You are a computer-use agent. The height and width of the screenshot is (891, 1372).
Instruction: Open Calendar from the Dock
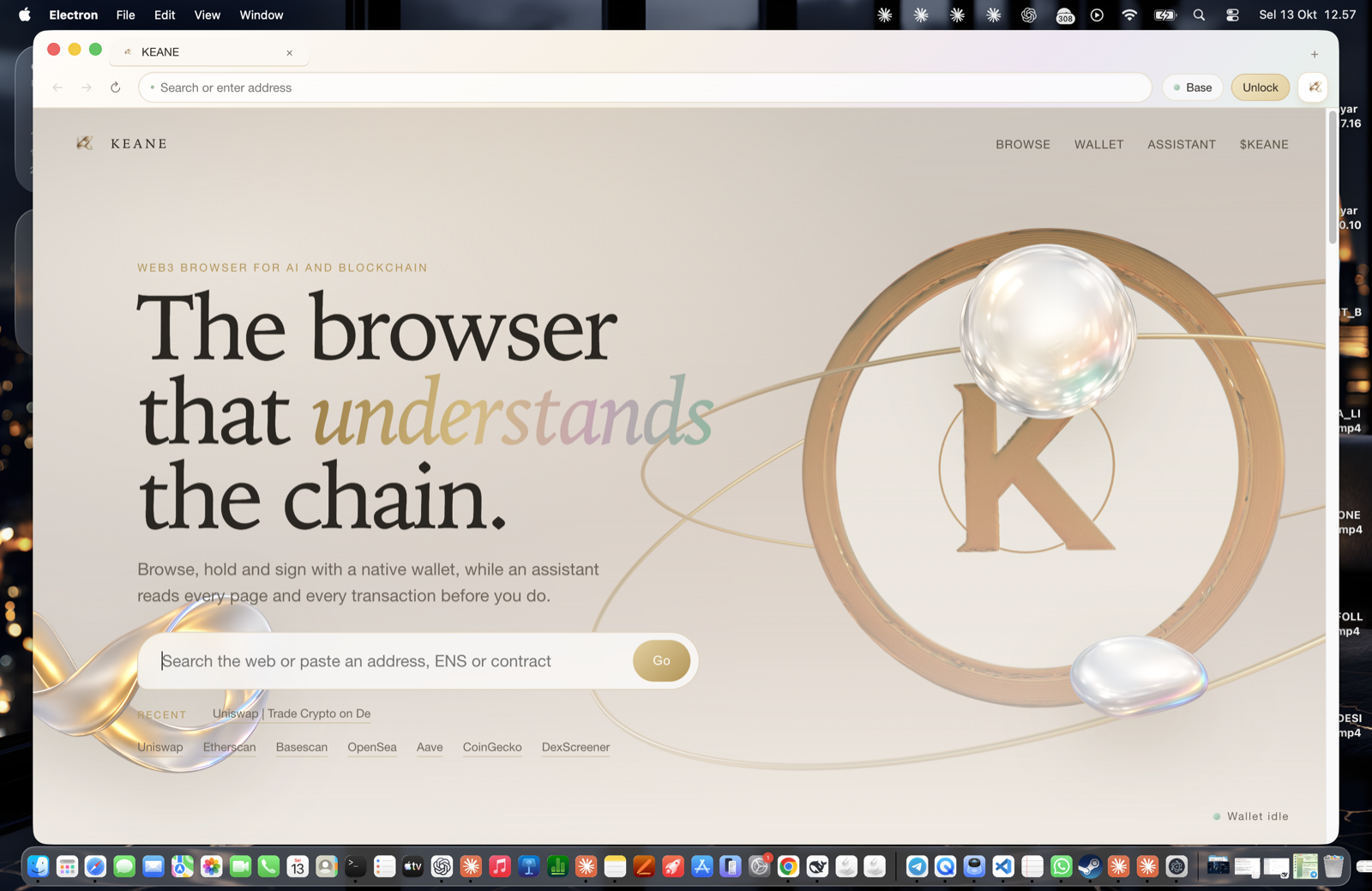pos(298,866)
